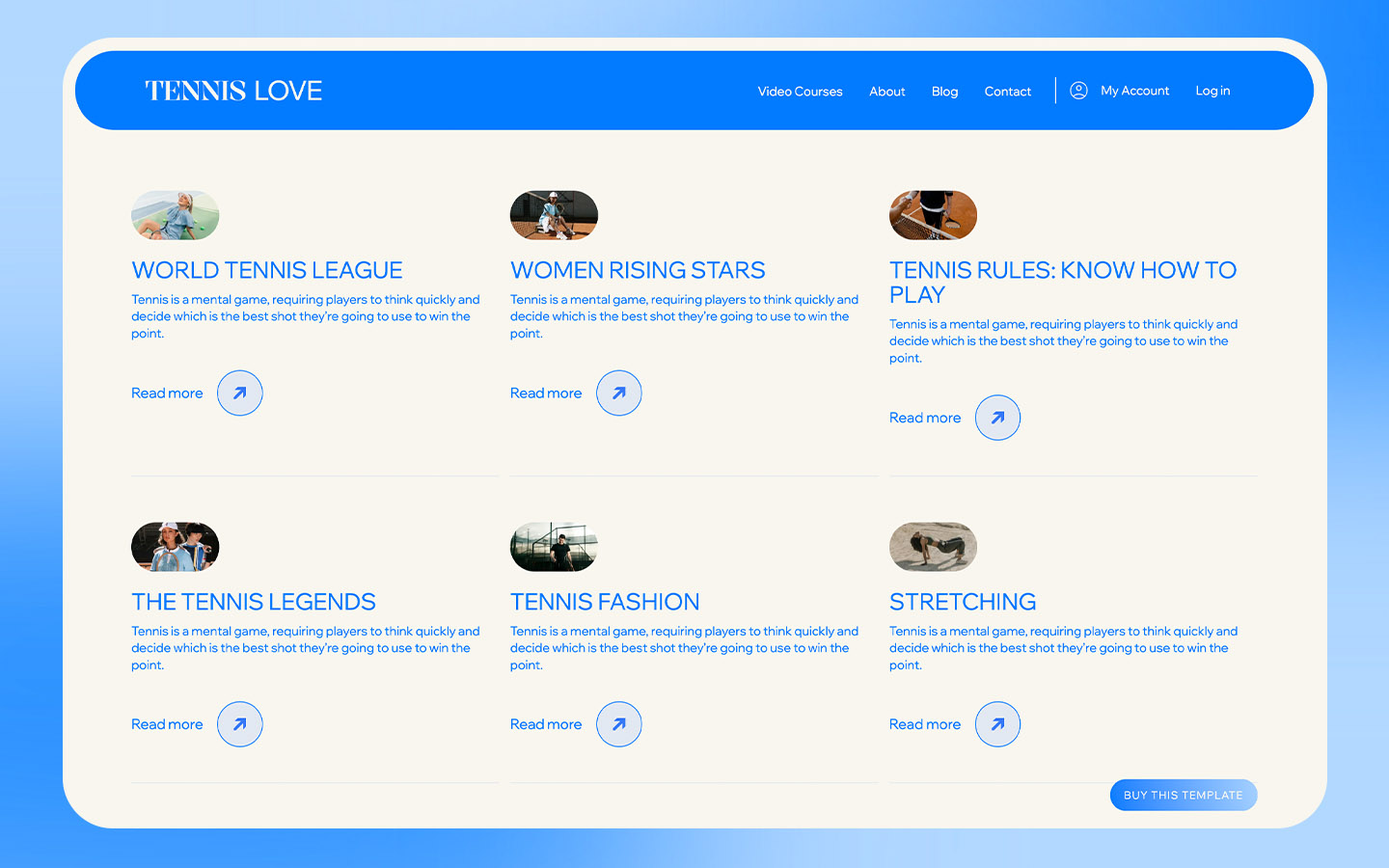Click the arrow icon beside World Tennis League read more

(239, 393)
